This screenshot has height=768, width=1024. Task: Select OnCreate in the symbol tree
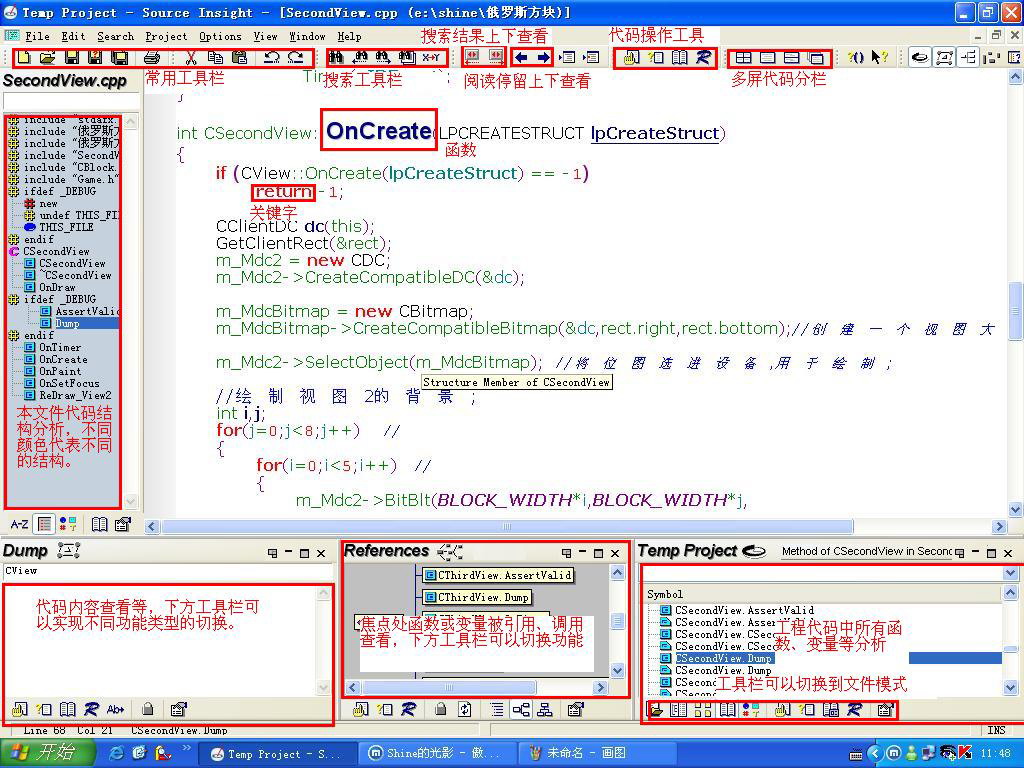point(63,359)
